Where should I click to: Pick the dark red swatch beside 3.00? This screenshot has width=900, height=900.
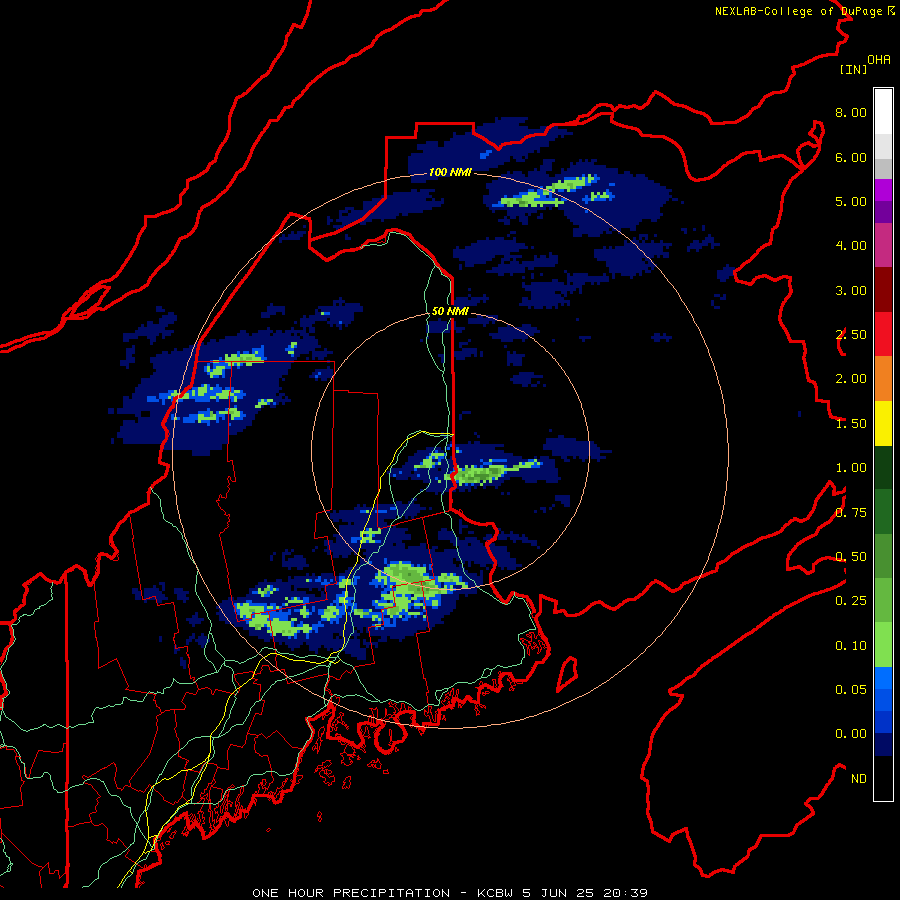tap(883, 290)
